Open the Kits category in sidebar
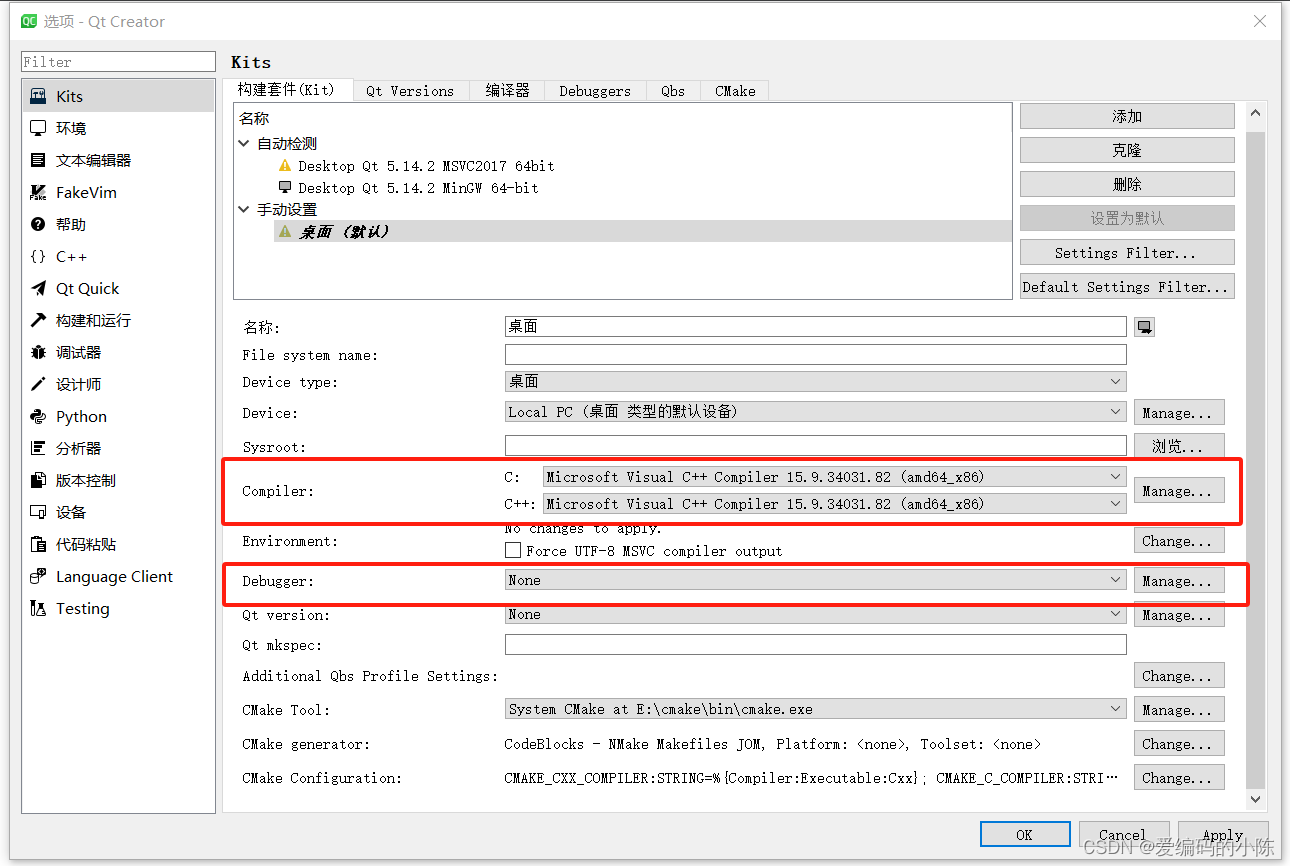This screenshot has width=1290, height=866. pyautogui.click(x=118, y=96)
